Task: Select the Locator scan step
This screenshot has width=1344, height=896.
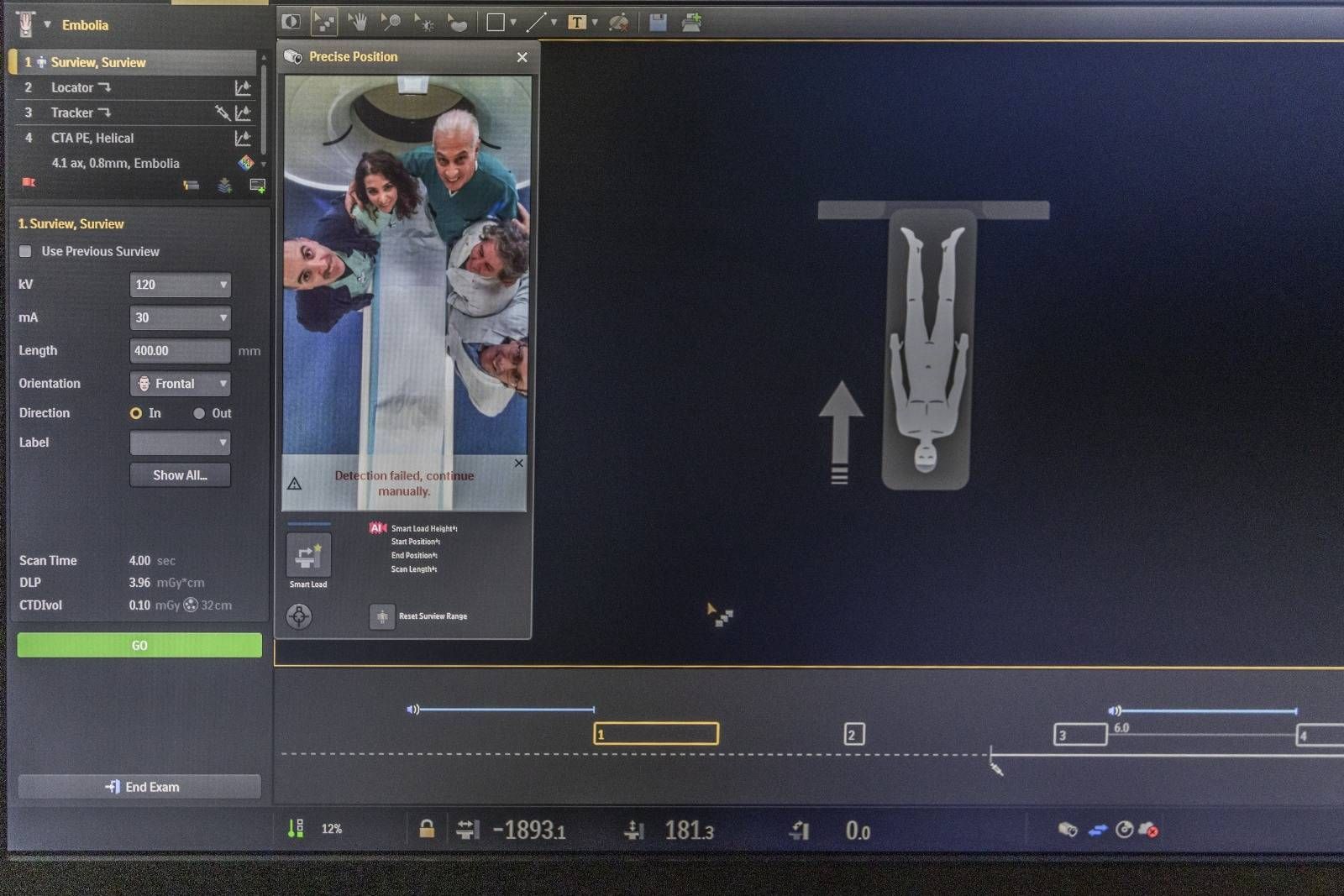Action: pyautogui.click(x=72, y=87)
